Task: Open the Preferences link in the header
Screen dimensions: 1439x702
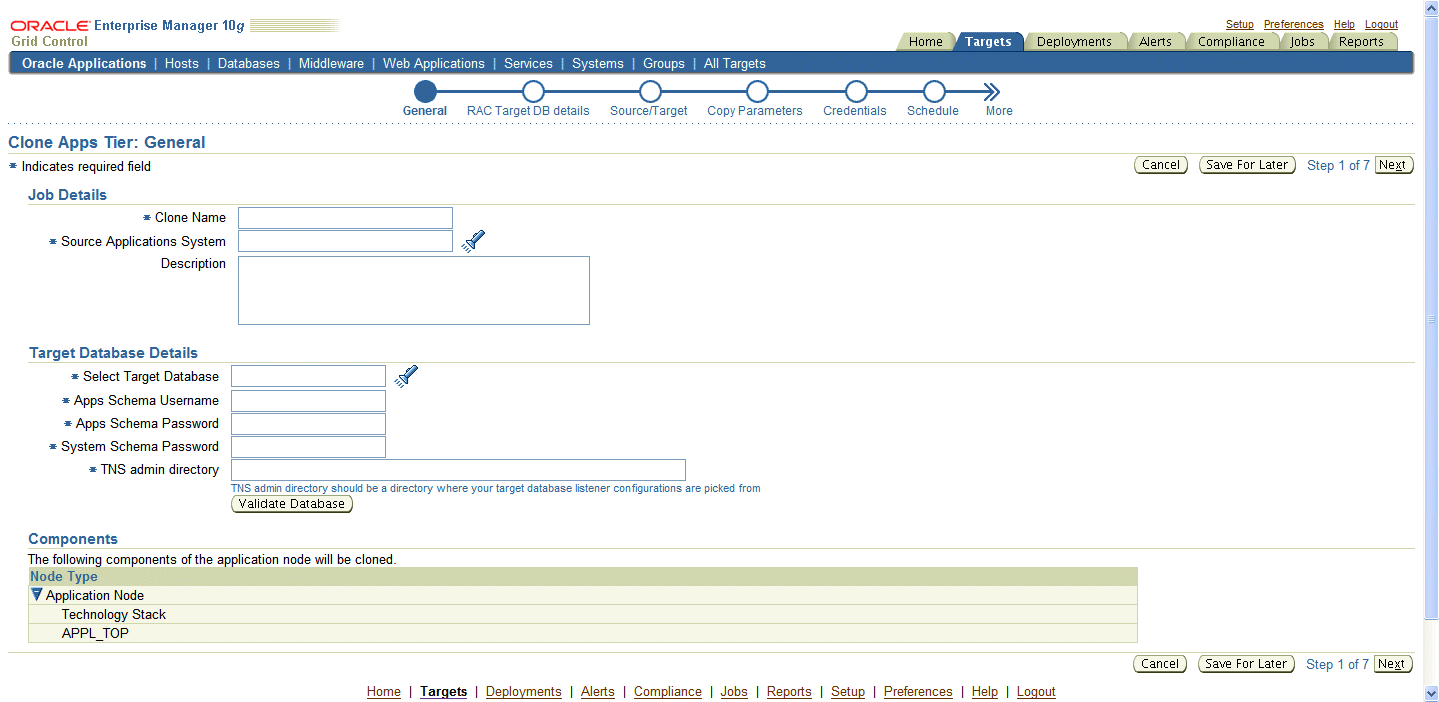Action: (1294, 24)
